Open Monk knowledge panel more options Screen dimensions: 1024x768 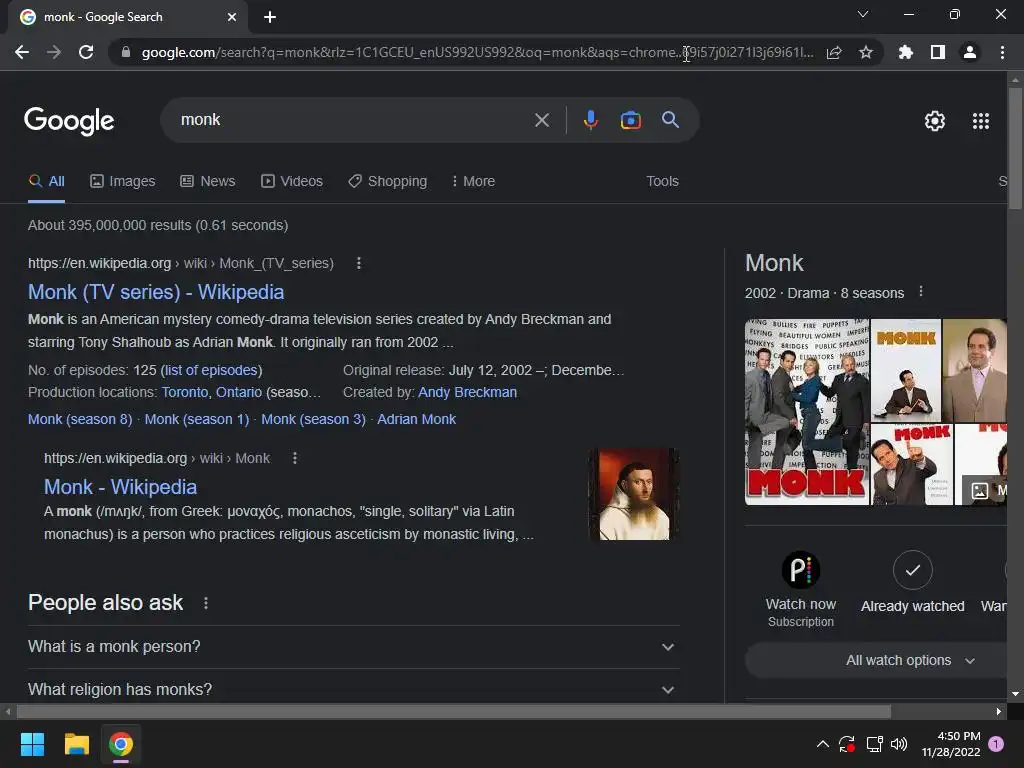coord(921,292)
